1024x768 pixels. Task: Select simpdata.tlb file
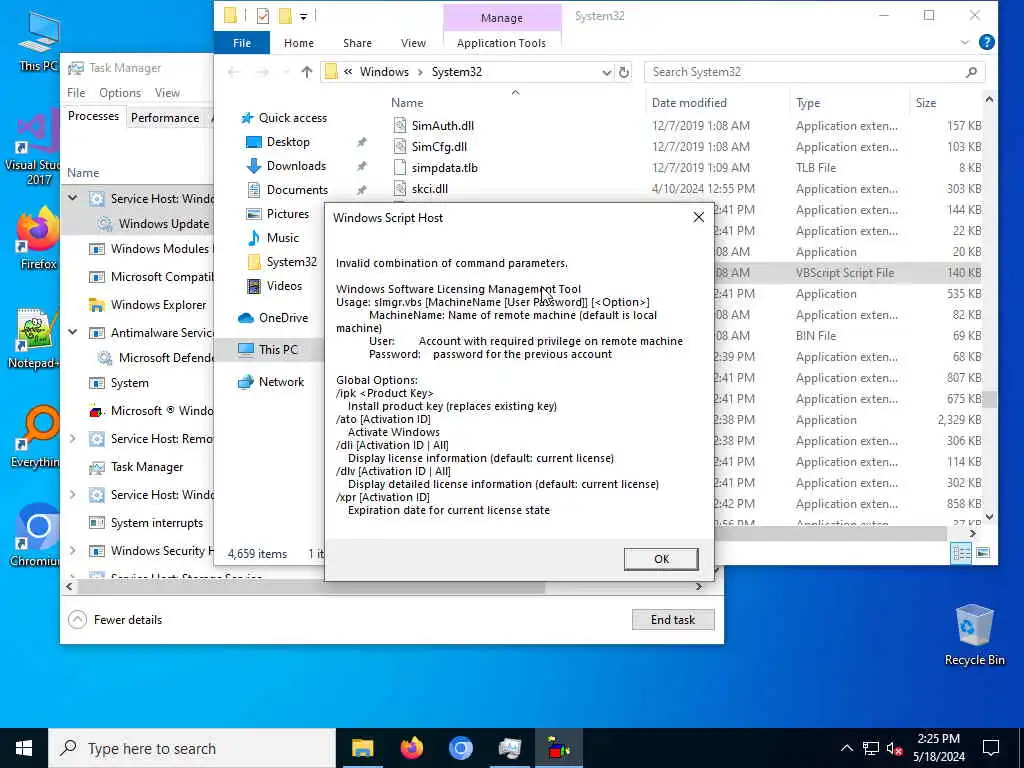pos(444,168)
